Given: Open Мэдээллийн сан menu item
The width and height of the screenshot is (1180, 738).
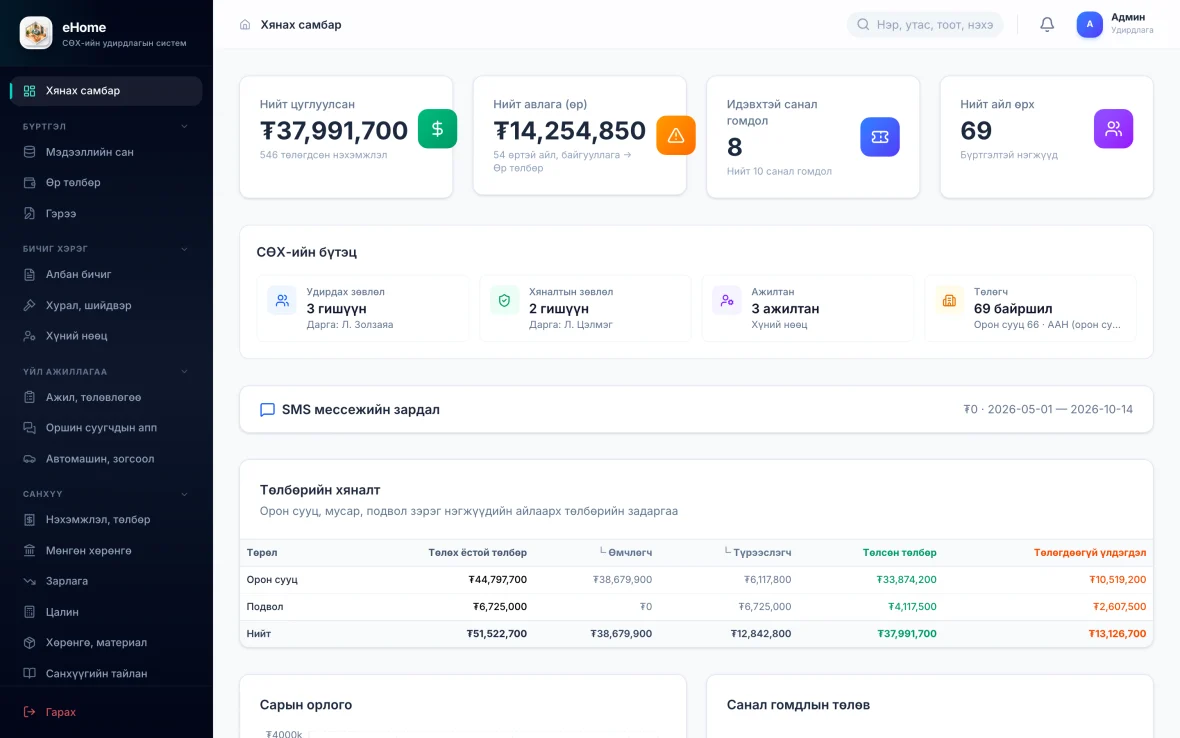Looking at the screenshot, I should point(106,152).
